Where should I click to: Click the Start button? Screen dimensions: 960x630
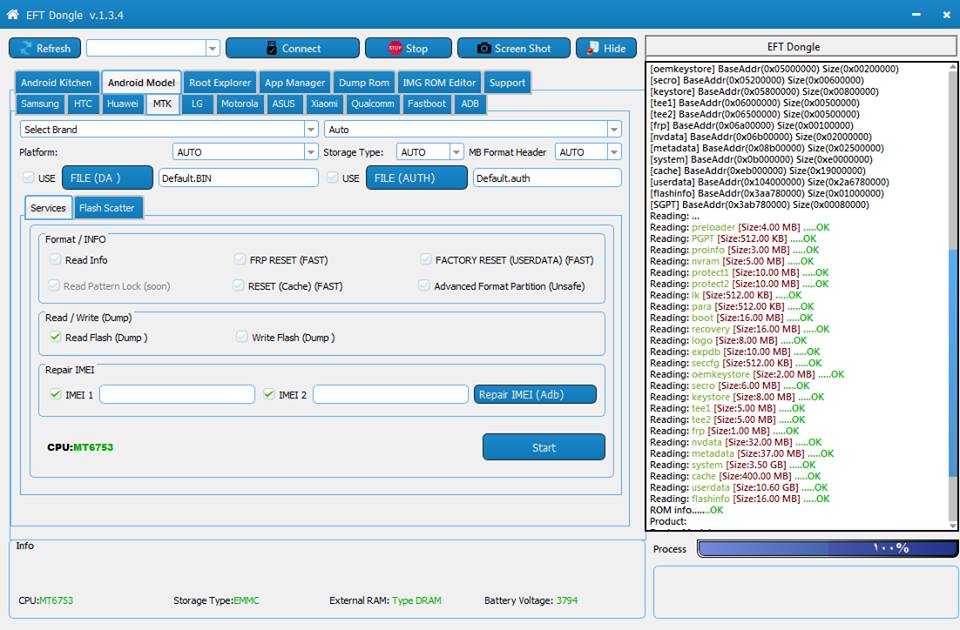click(544, 447)
